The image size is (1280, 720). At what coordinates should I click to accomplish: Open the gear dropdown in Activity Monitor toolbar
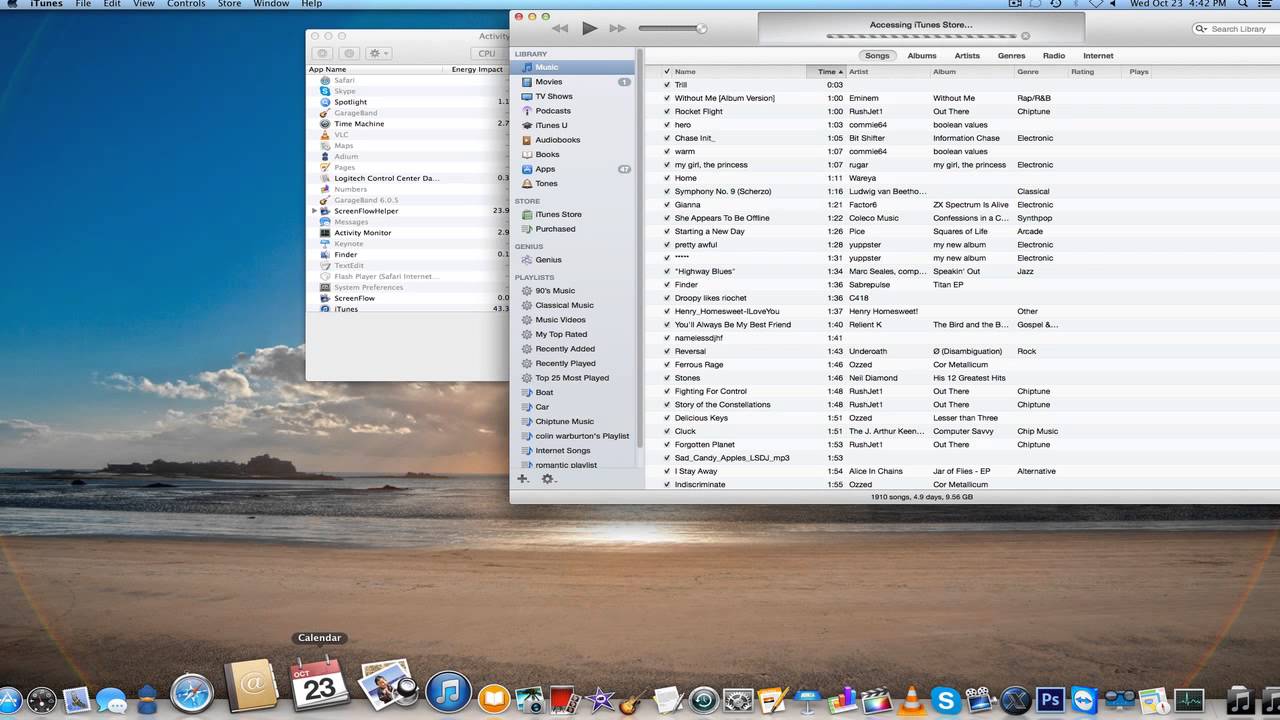(x=379, y=53)
